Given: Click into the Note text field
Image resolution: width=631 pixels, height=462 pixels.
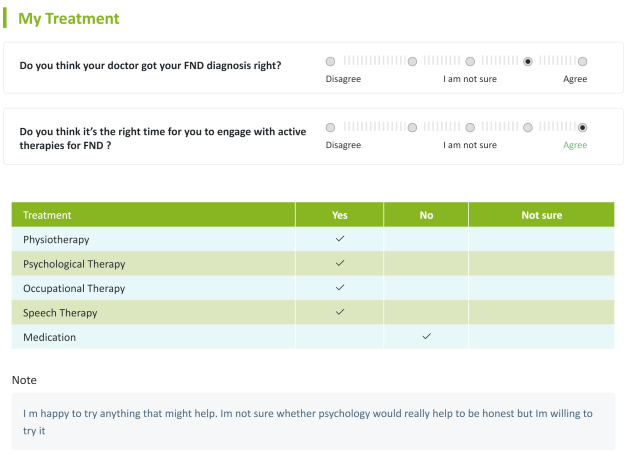Looking at the screenshot, I should tap(314, 421).
